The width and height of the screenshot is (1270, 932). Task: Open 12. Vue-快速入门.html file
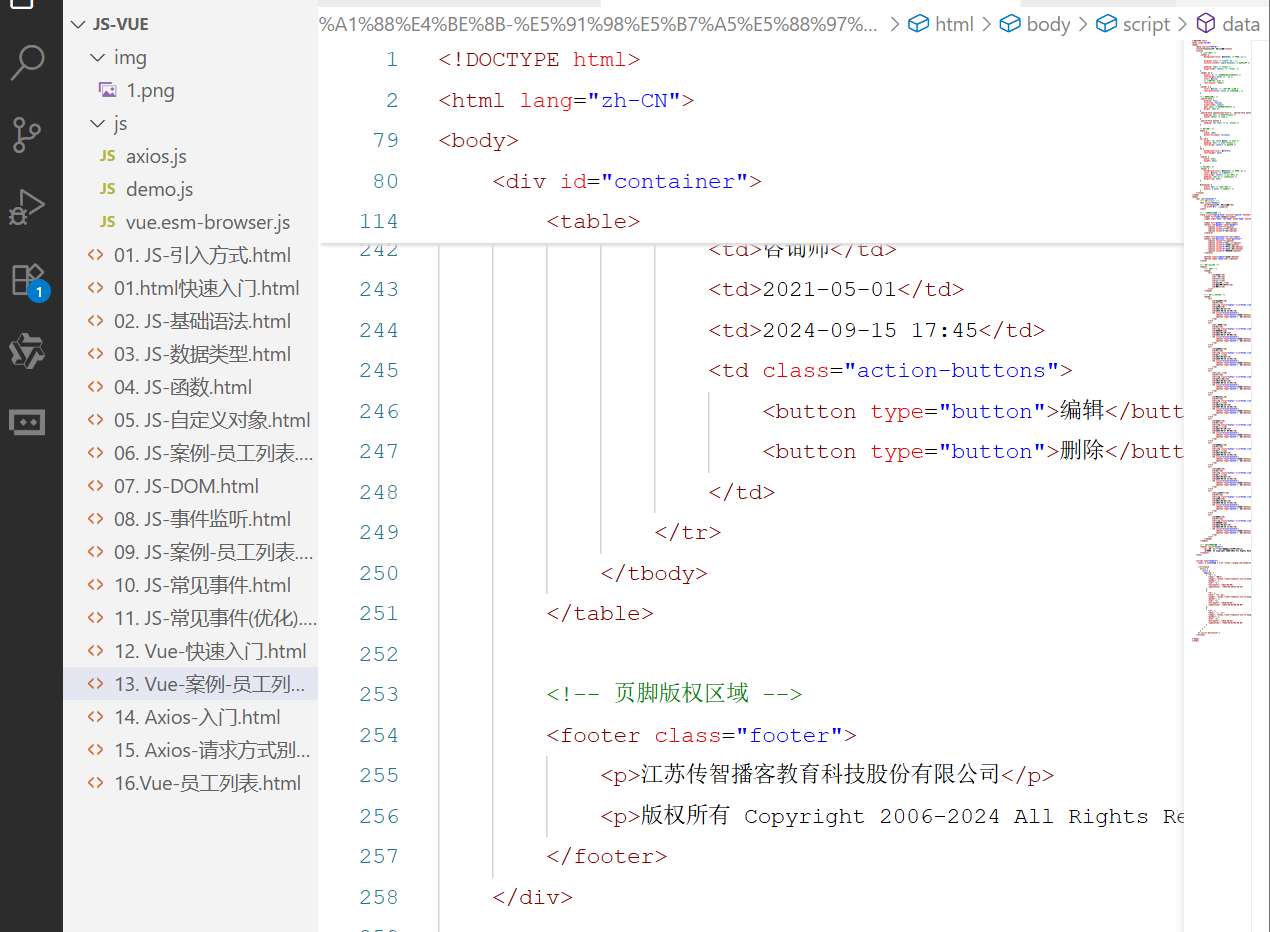coord(190,651)
